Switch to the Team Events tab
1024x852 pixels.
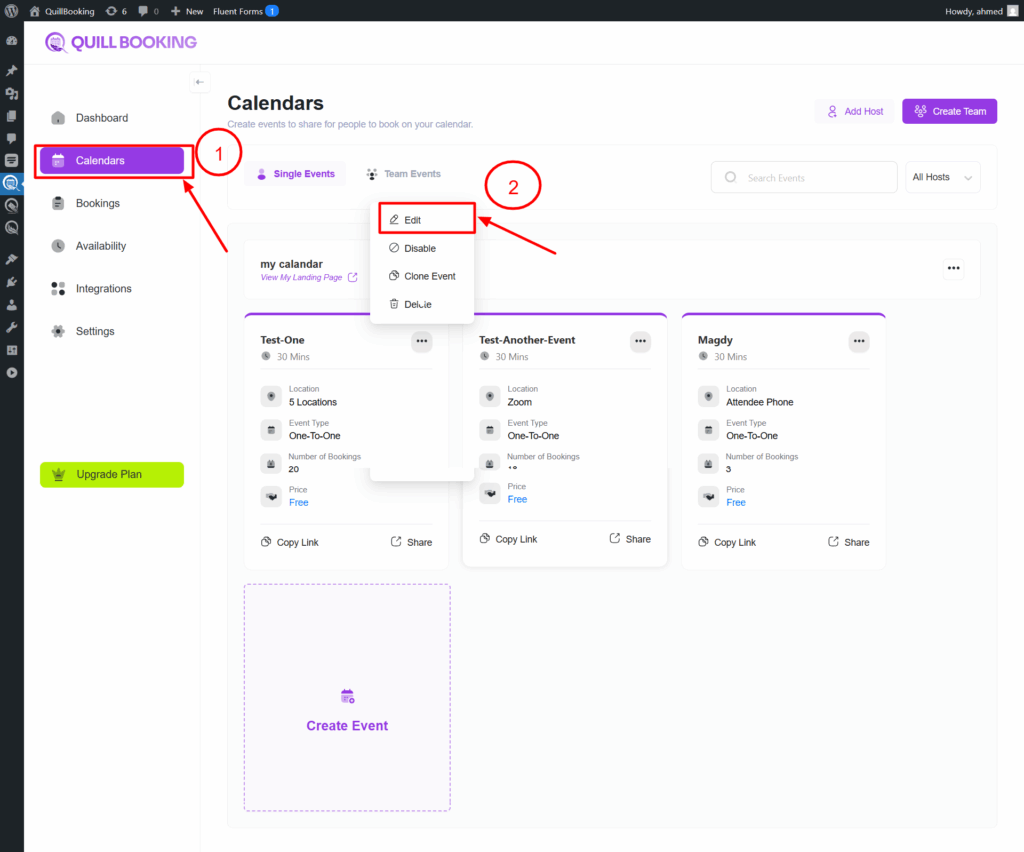click(403, 174)
